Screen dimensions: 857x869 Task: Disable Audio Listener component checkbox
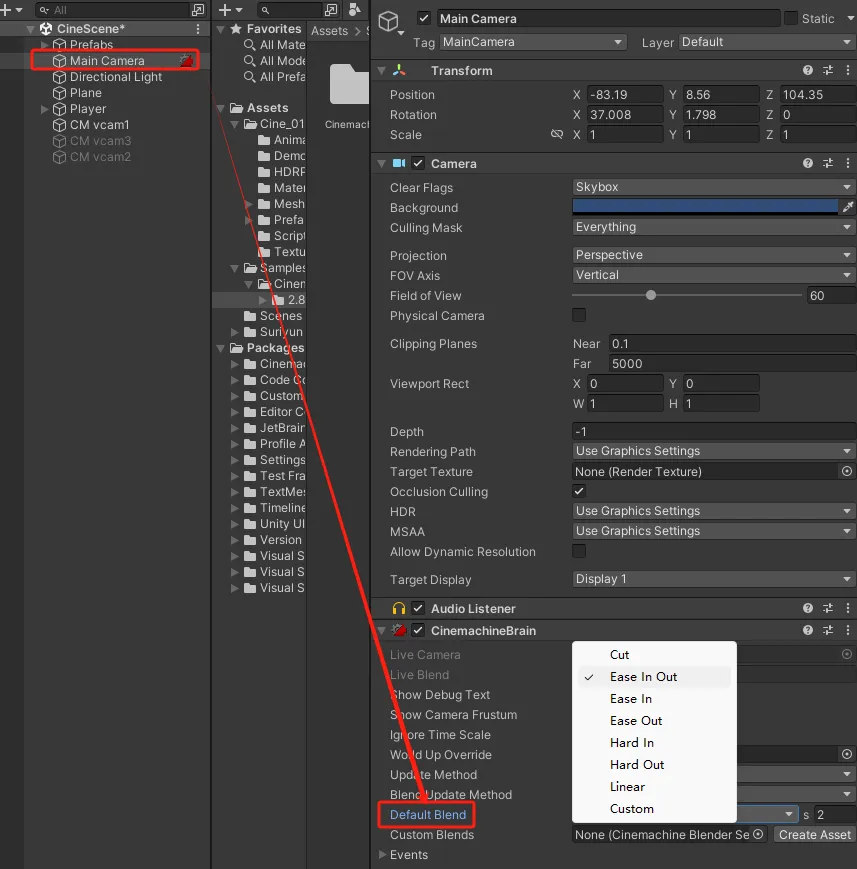pyautogui.click(x=418, y=609)
